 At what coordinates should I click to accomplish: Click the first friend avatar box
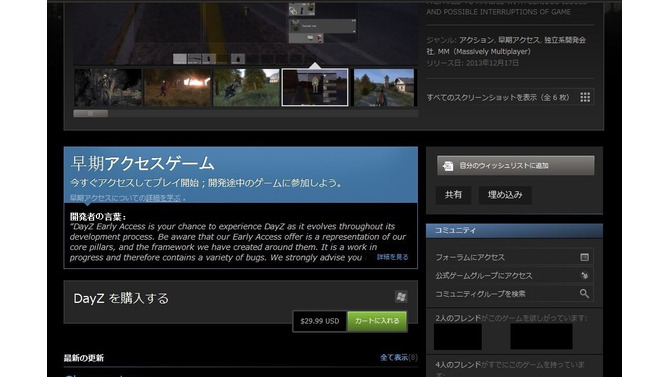pos(458,337)
